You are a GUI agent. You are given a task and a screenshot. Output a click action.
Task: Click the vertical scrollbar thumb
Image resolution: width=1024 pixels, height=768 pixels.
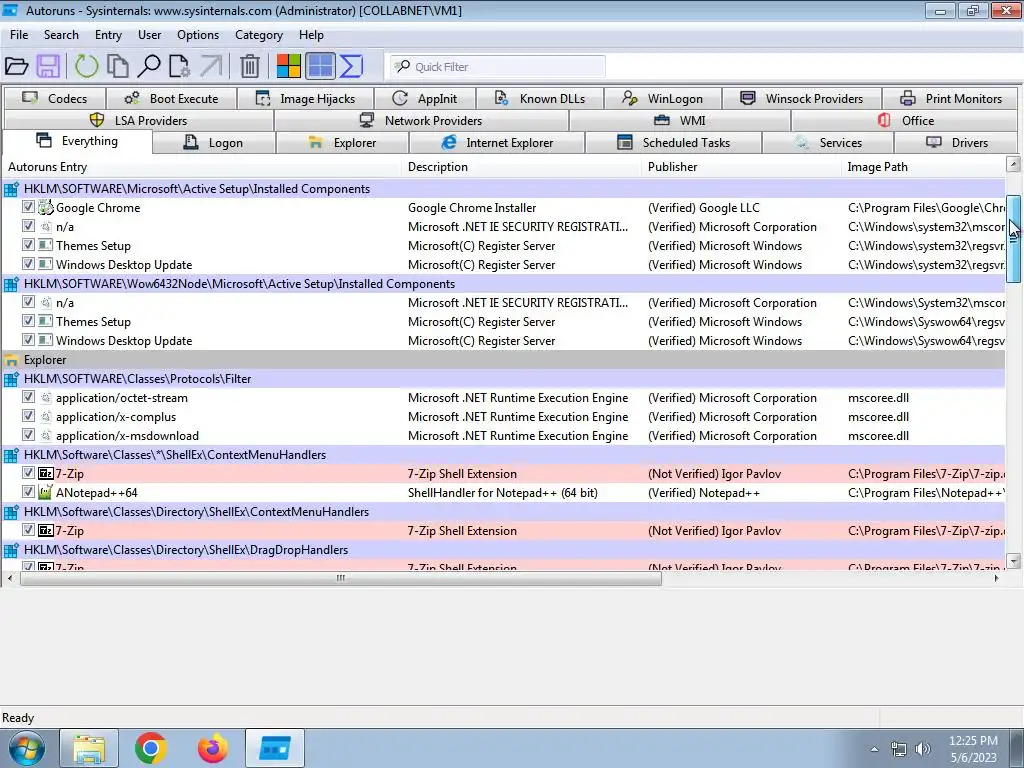pyautogui.click(x=1014, y=238)
